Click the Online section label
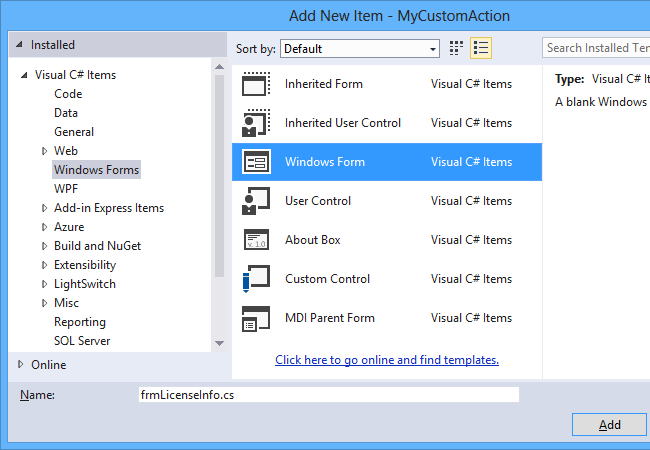This screenshot has height=450, width=650. [49, 365]
